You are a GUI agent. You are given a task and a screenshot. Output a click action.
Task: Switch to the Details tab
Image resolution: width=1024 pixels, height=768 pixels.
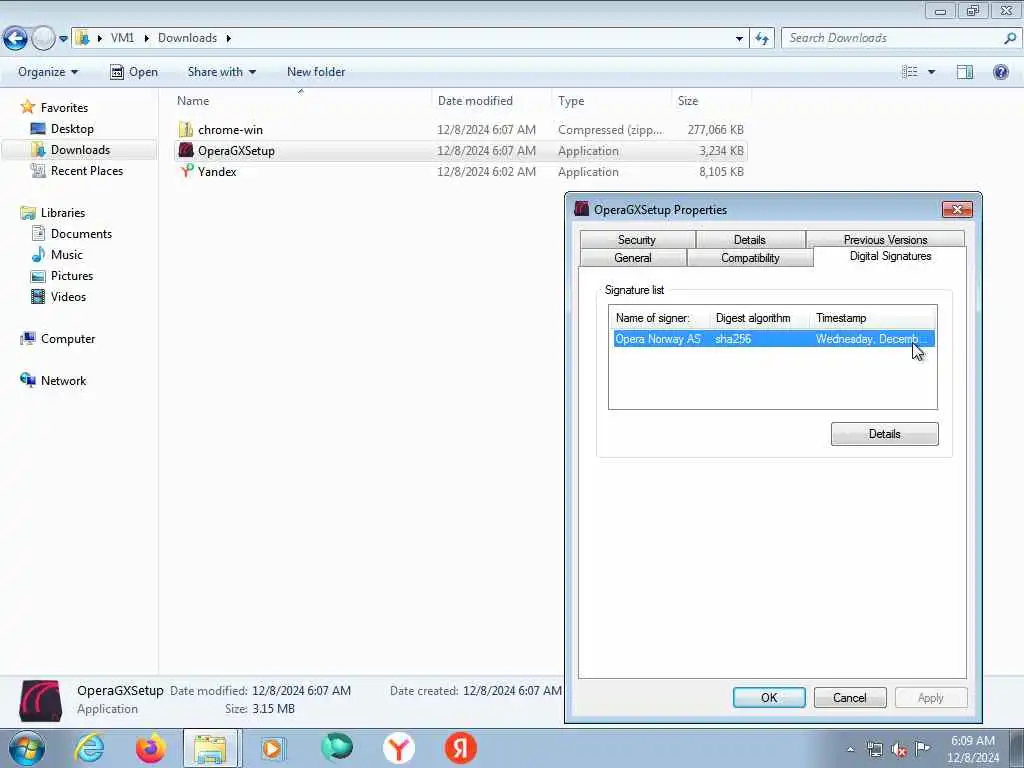[x=750, y=240]
